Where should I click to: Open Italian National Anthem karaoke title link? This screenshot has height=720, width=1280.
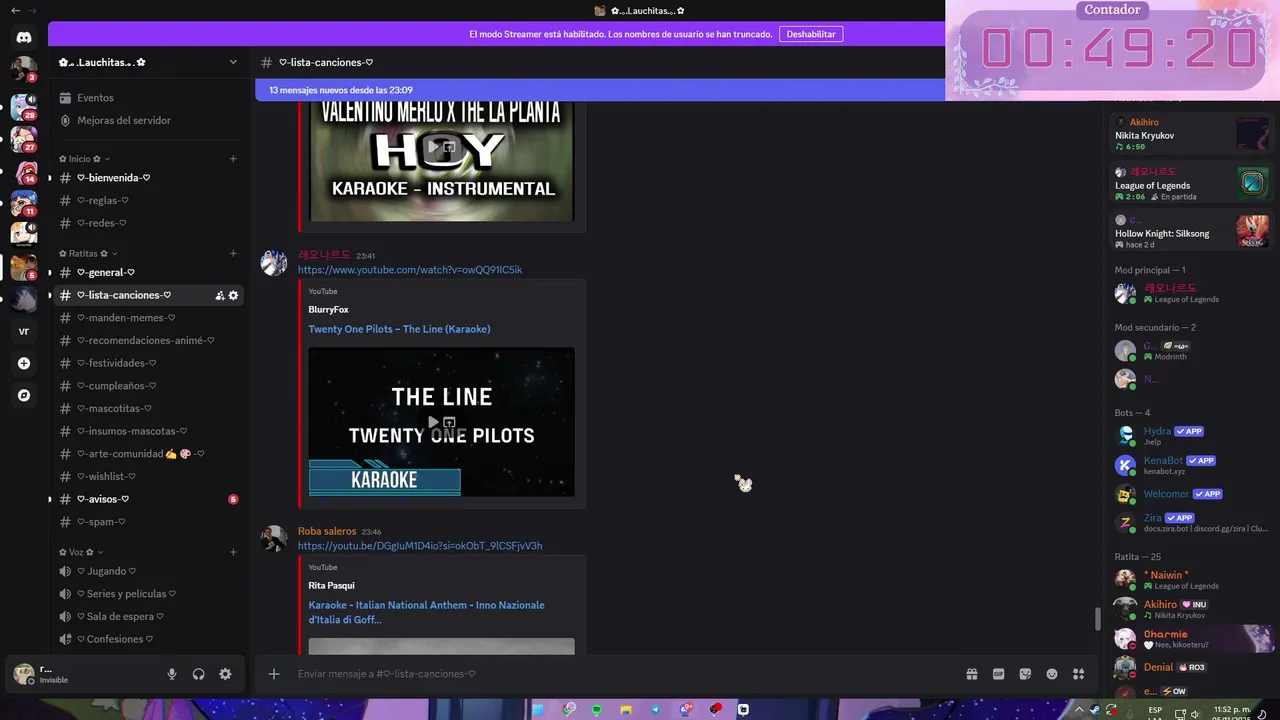click(426, 612)
